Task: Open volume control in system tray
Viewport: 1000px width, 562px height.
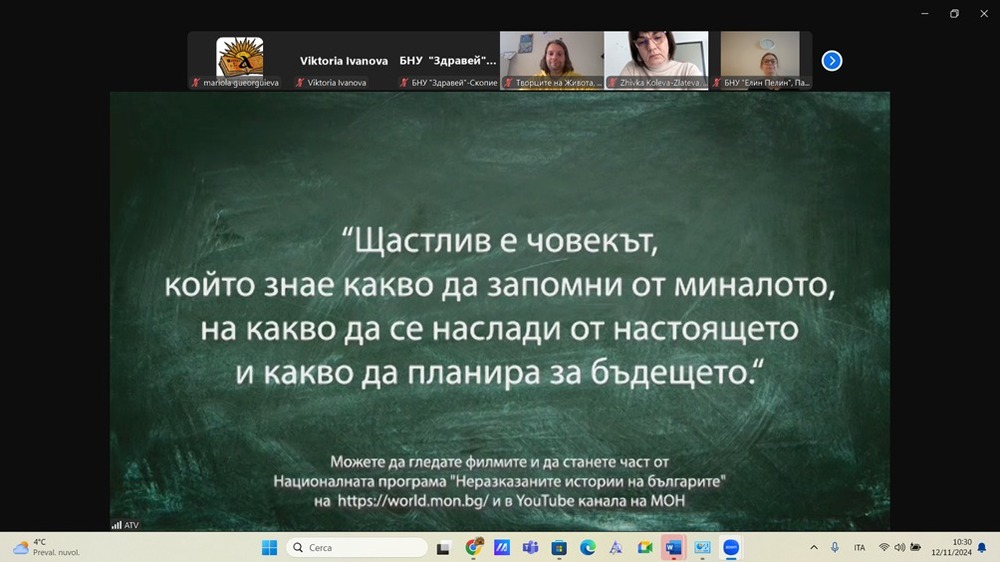Action: 900,547
